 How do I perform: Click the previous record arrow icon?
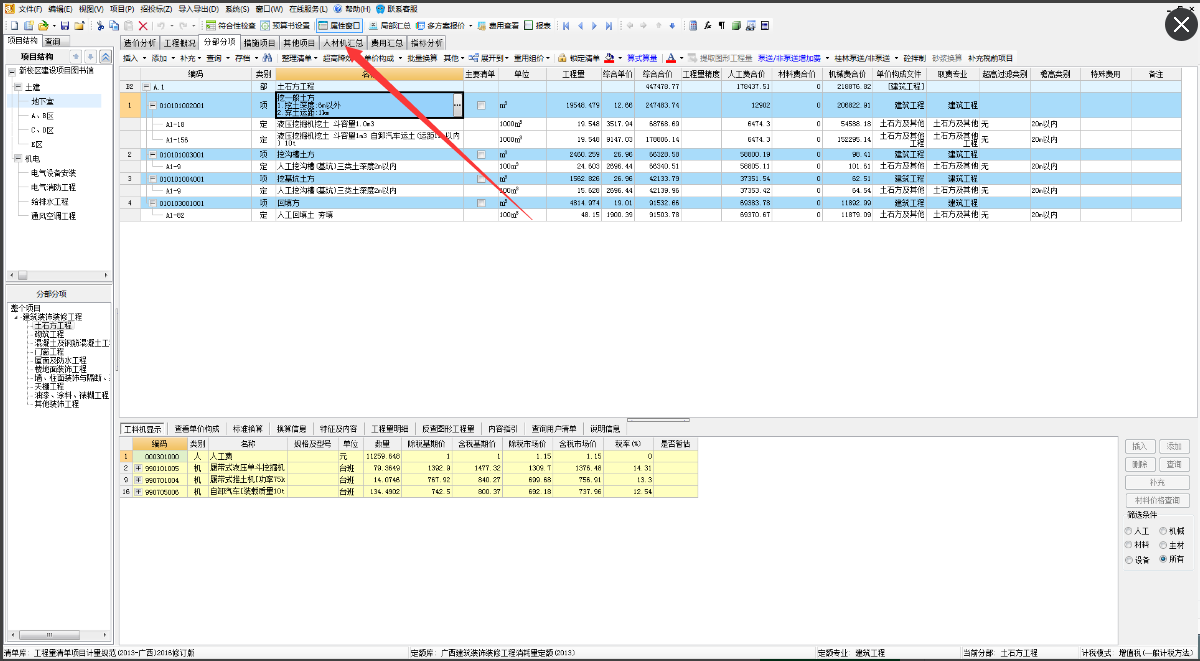pos(581,25)
